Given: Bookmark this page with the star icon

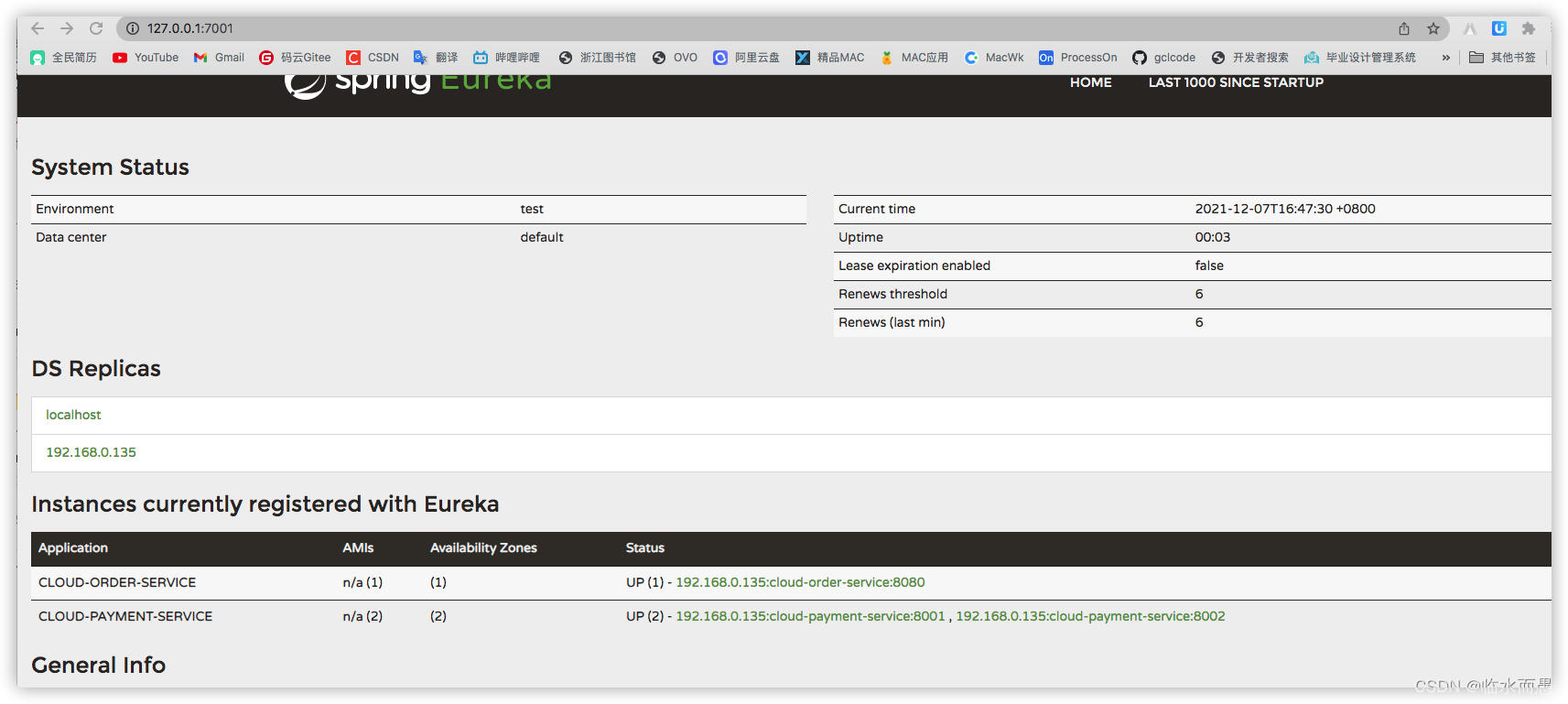Looking at the screenshot, I should coord(1433,28).
